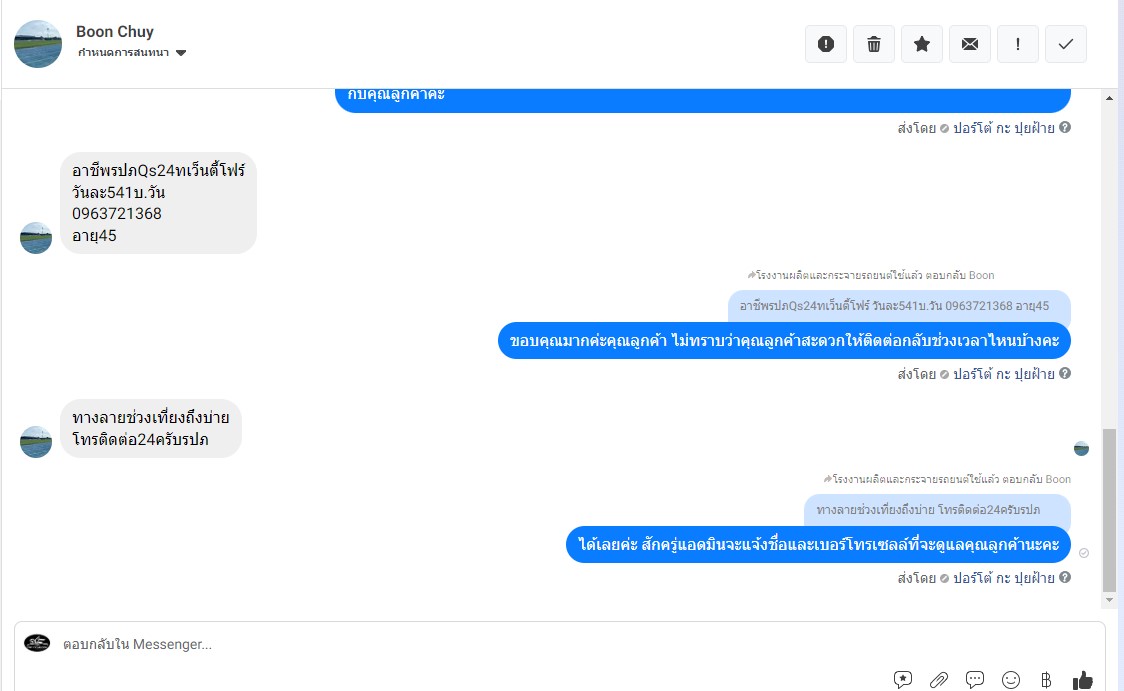Delete conversation using the trash icon
1124x691 pixels.
coord(874,44)
